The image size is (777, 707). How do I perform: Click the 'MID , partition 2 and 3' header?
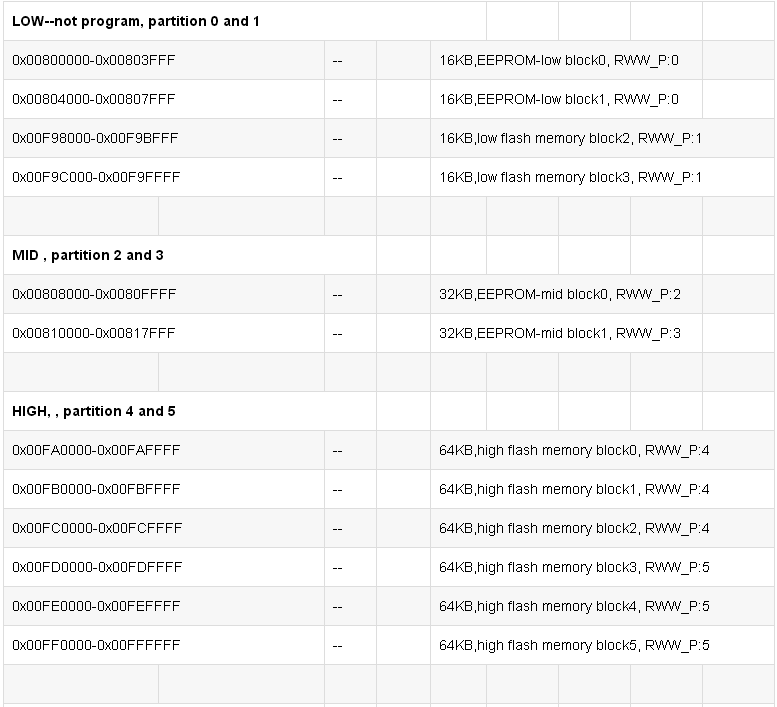(88, 255)
